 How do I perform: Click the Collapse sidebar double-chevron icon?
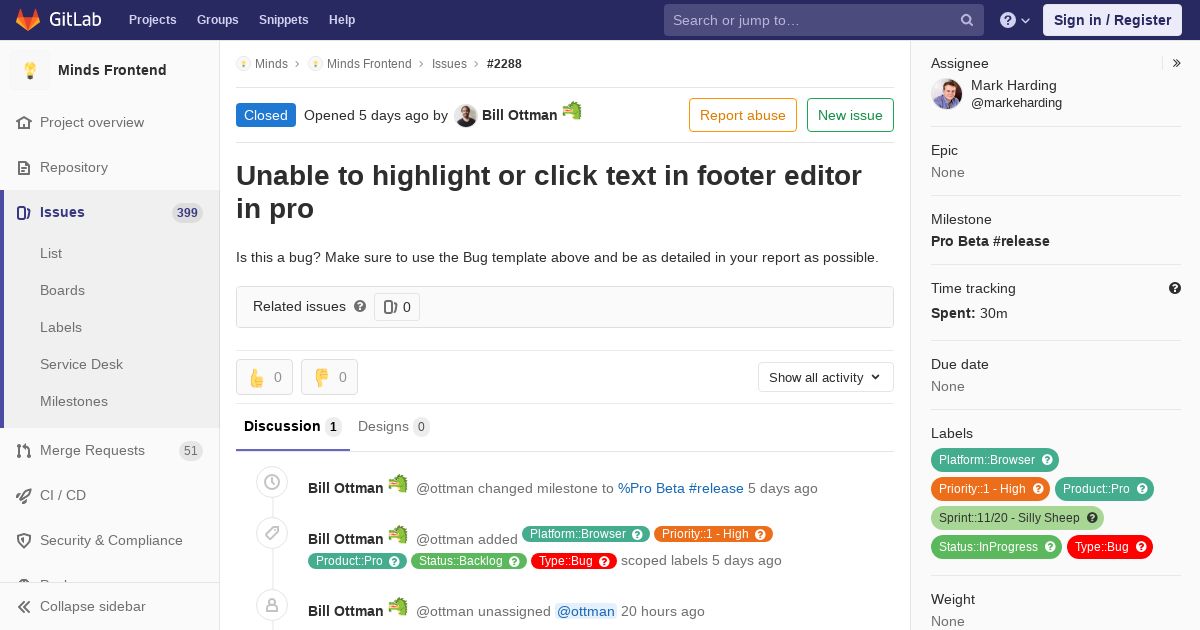pos(24,607)
